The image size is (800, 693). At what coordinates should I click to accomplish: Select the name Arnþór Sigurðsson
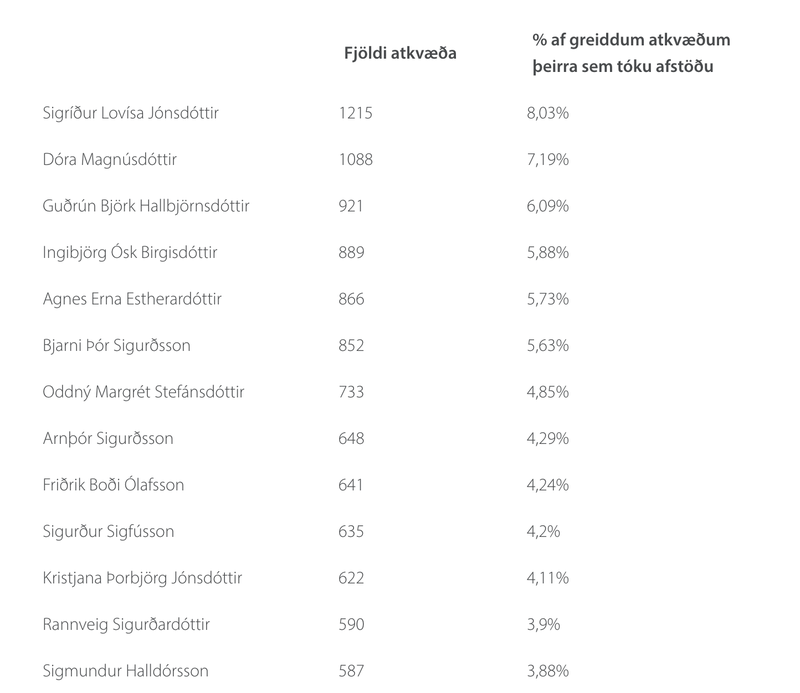(108, 439)
